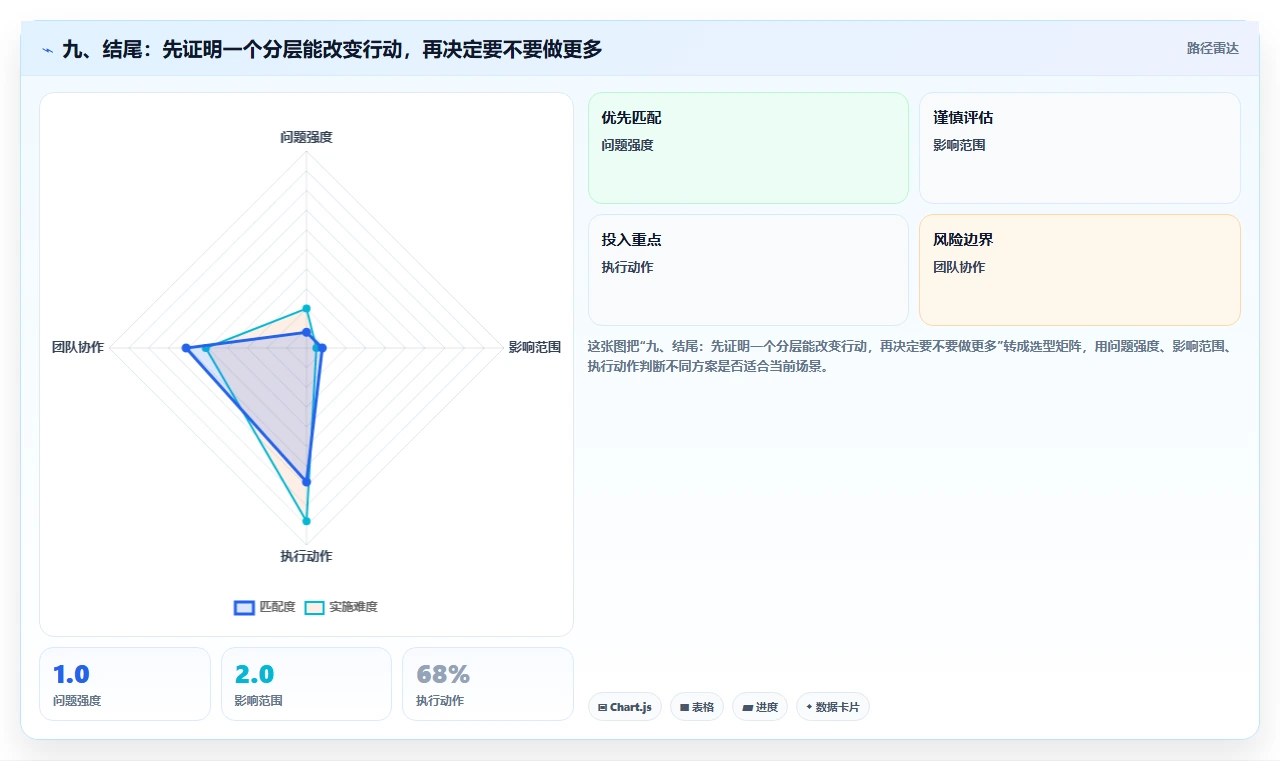Select the 进度 chip
Image resolution: width=1280 pixels, height=761 pixels.
[x=760, y=707]
